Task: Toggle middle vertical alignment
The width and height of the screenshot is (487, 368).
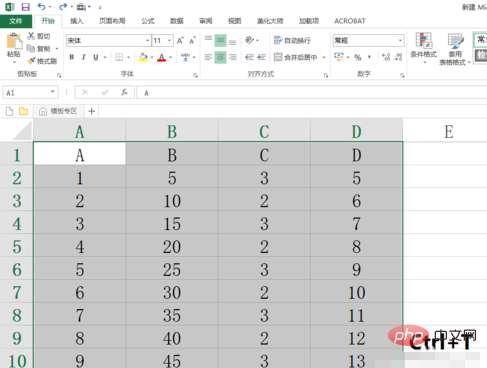Action: pos(220,40)
